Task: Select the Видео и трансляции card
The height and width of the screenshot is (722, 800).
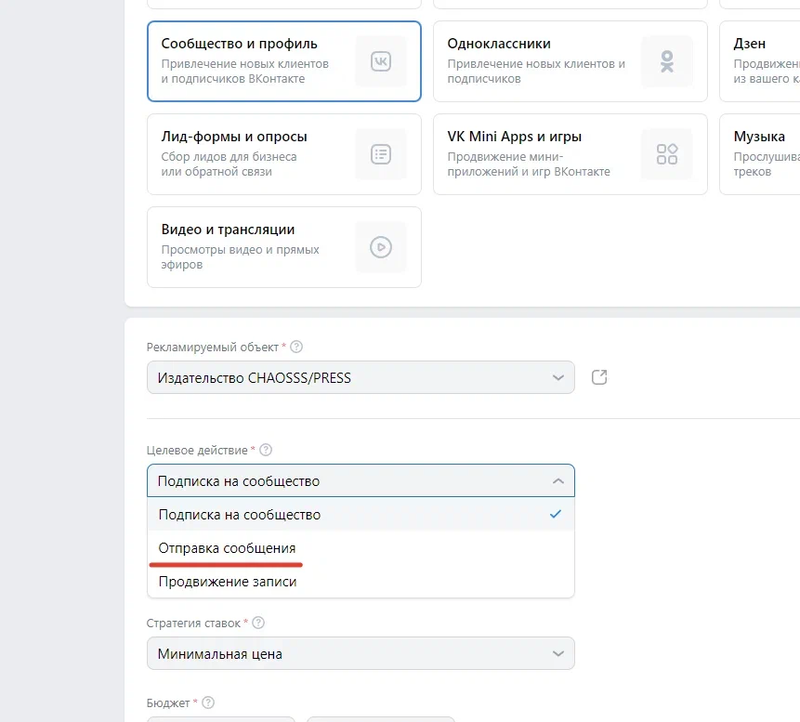Action: tap(284, 247)
